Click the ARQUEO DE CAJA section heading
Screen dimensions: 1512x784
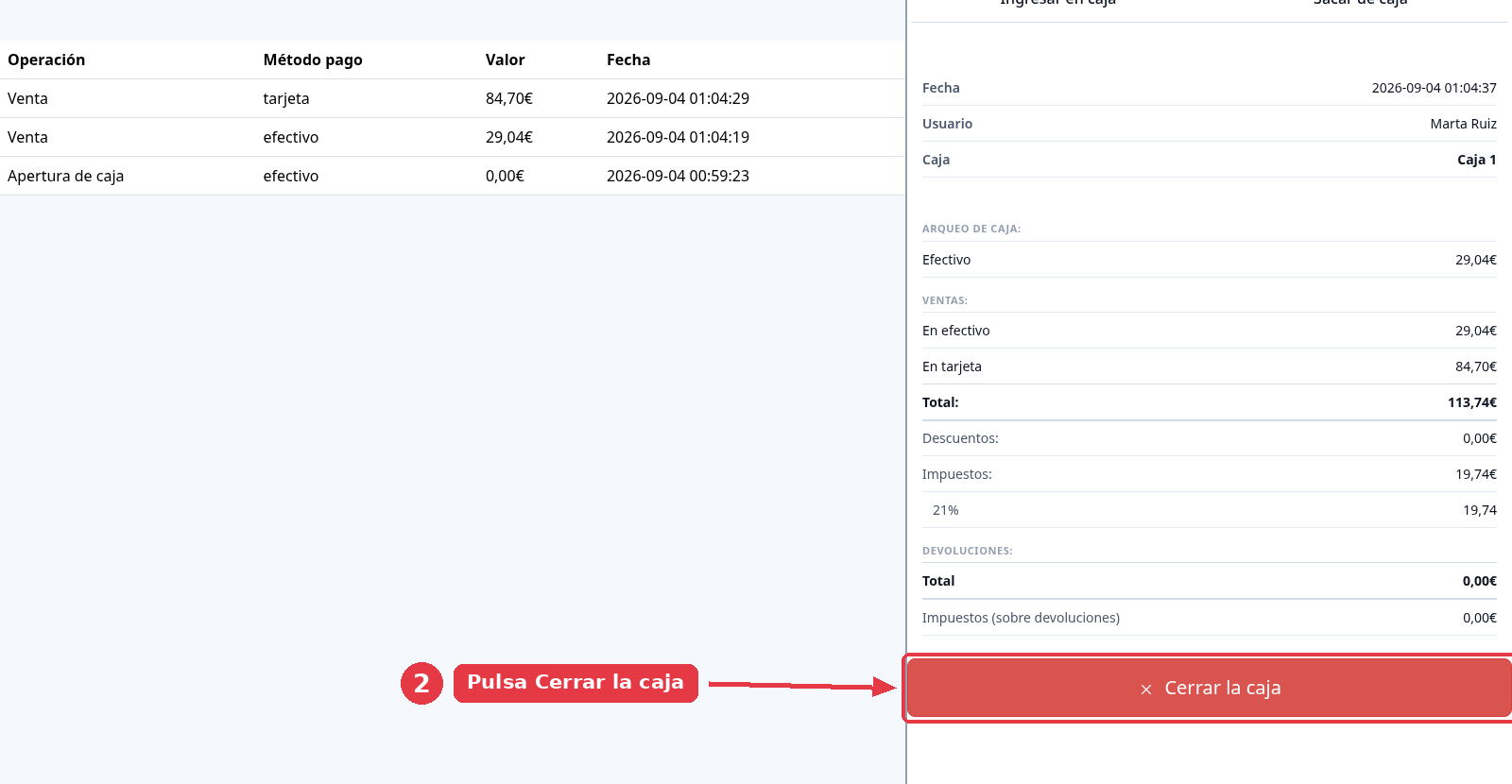971,229
